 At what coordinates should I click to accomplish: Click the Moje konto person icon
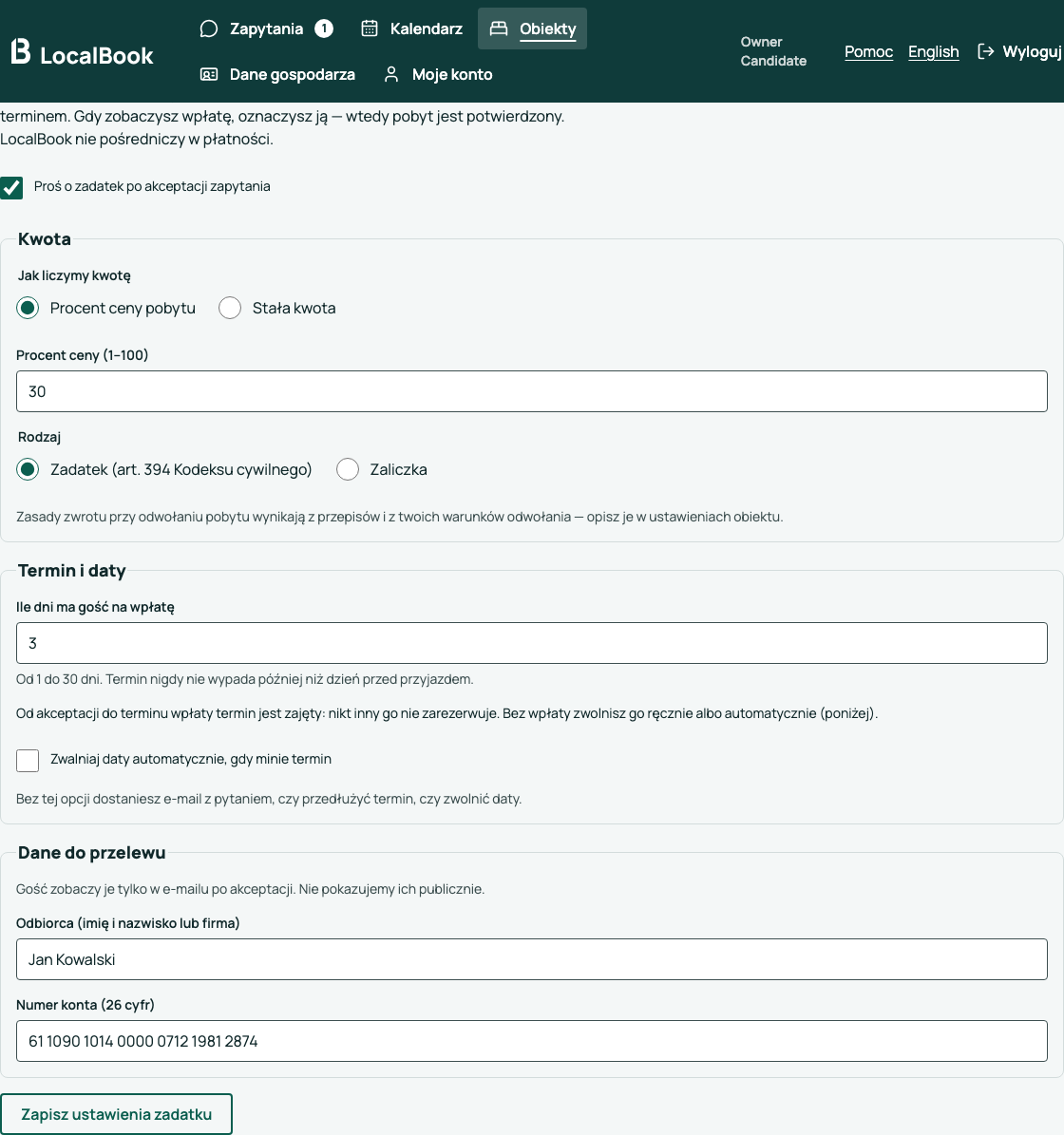coord(390,74)
